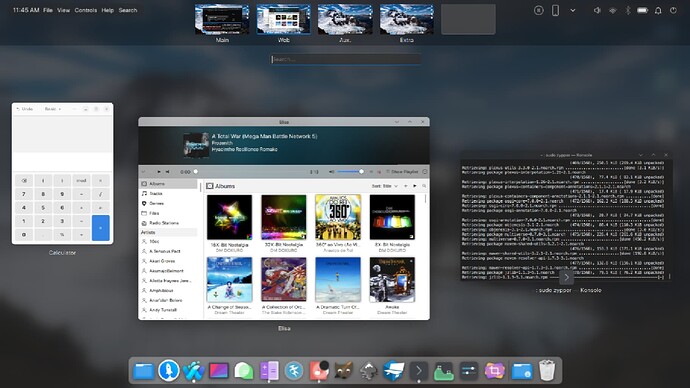Viewport: 690px width, 388px height.
Task: Click the 7 key in Calculator
Action: [x=24, y=194]
